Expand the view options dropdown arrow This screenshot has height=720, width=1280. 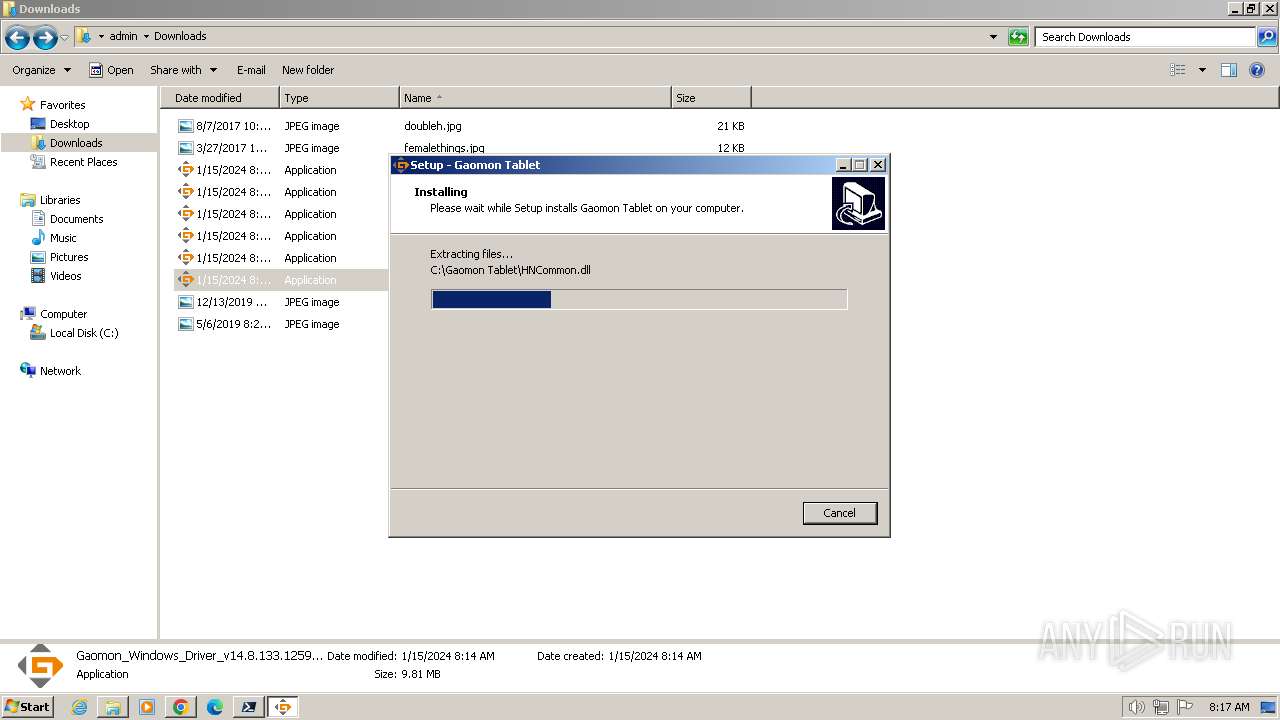[x=1202, y=70]
